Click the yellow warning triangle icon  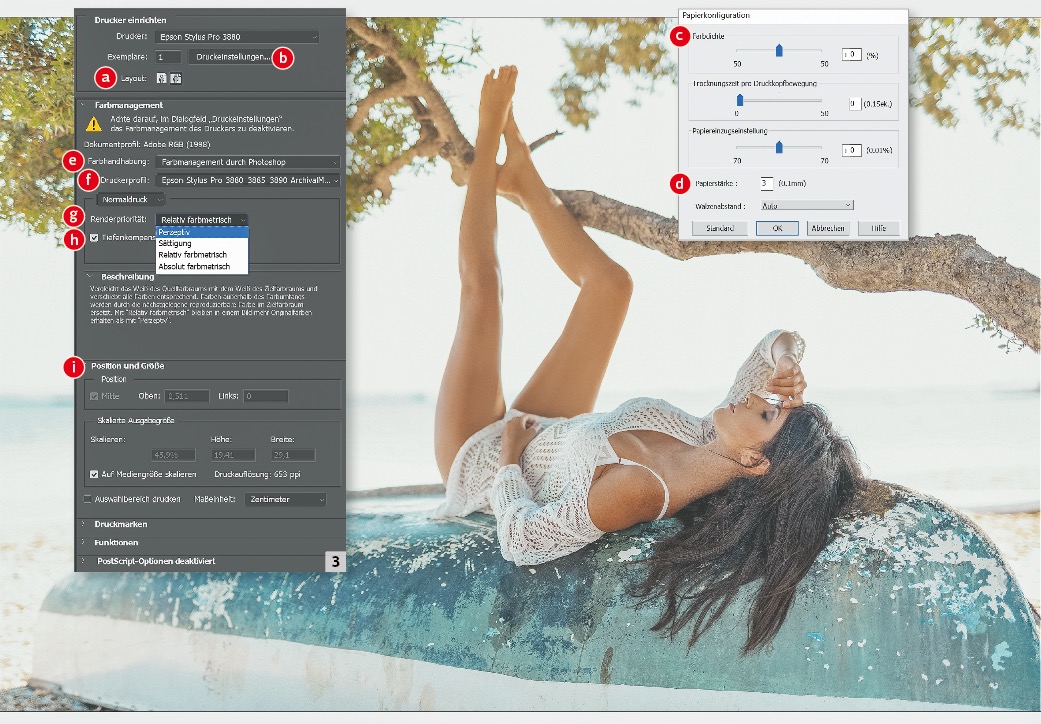coord(93,124)
